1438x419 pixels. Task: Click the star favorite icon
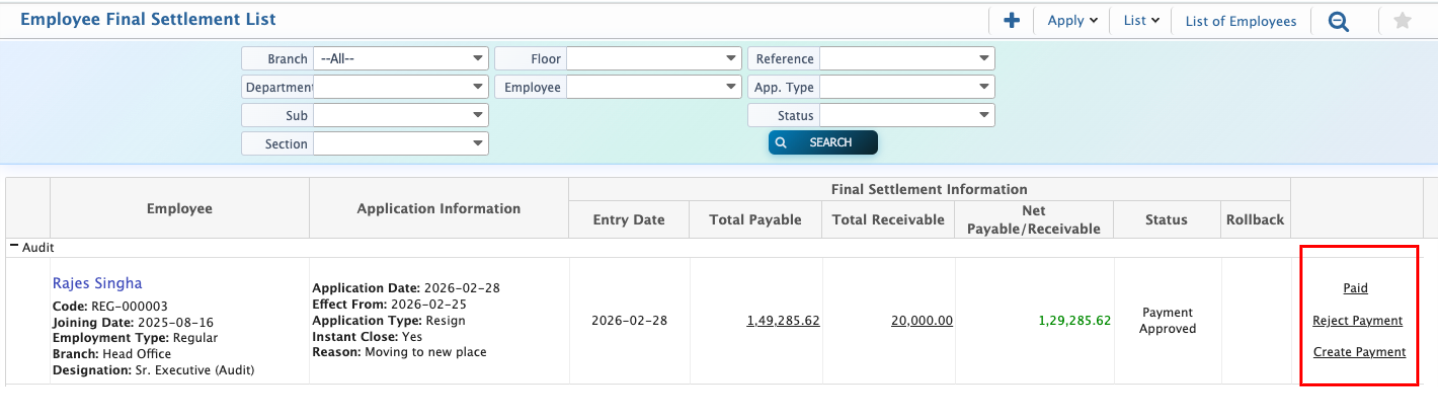tap(1402, 21)
